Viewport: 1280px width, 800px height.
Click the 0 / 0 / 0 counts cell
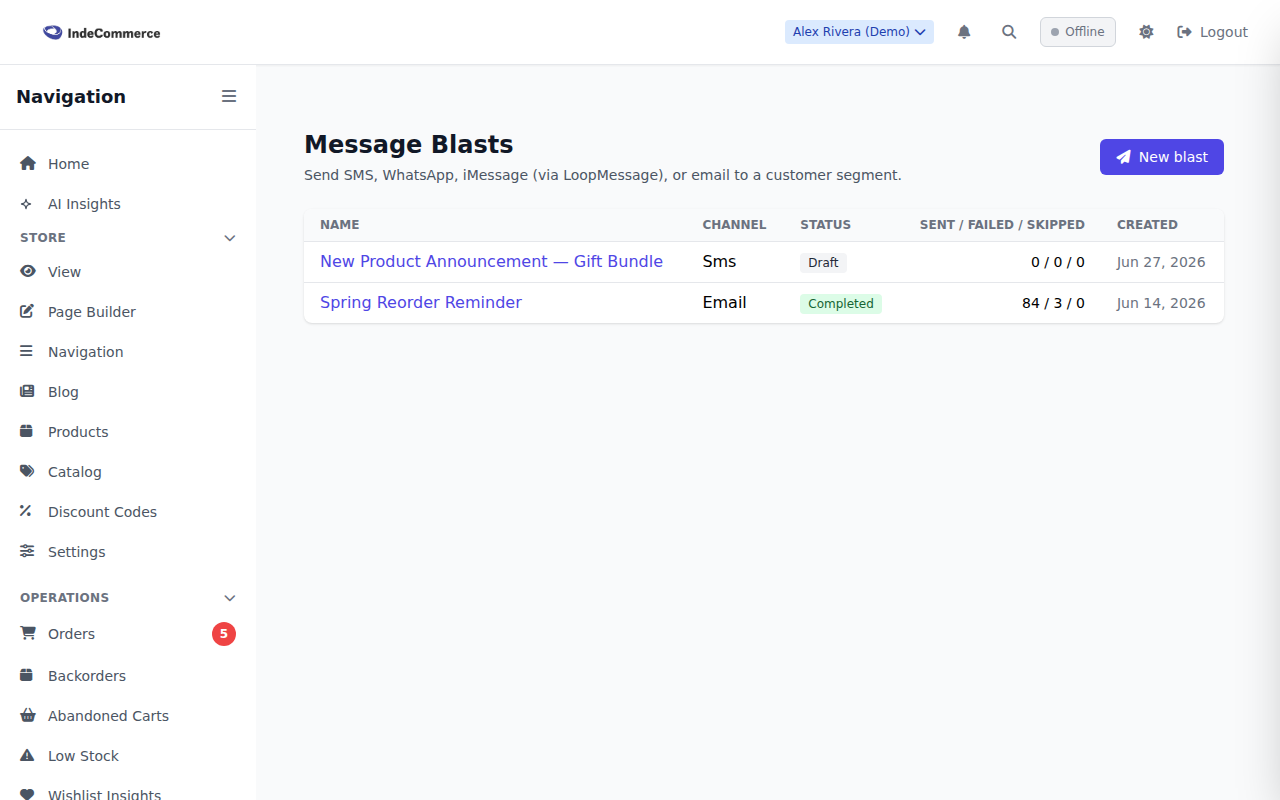[1057, 262]
